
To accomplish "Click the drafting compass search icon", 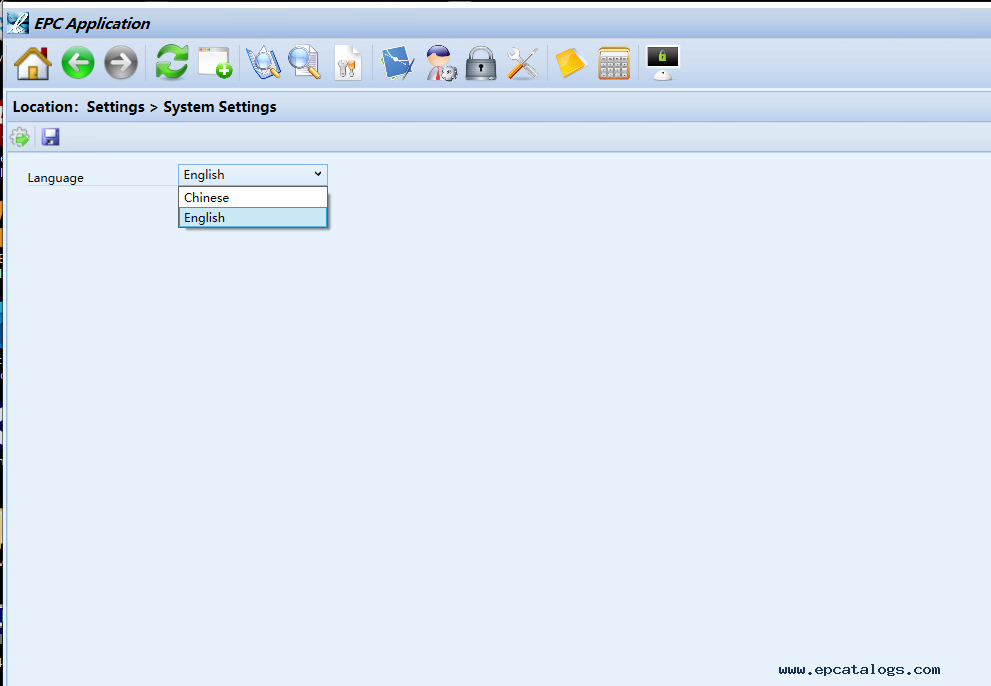I will click(264, 63).
